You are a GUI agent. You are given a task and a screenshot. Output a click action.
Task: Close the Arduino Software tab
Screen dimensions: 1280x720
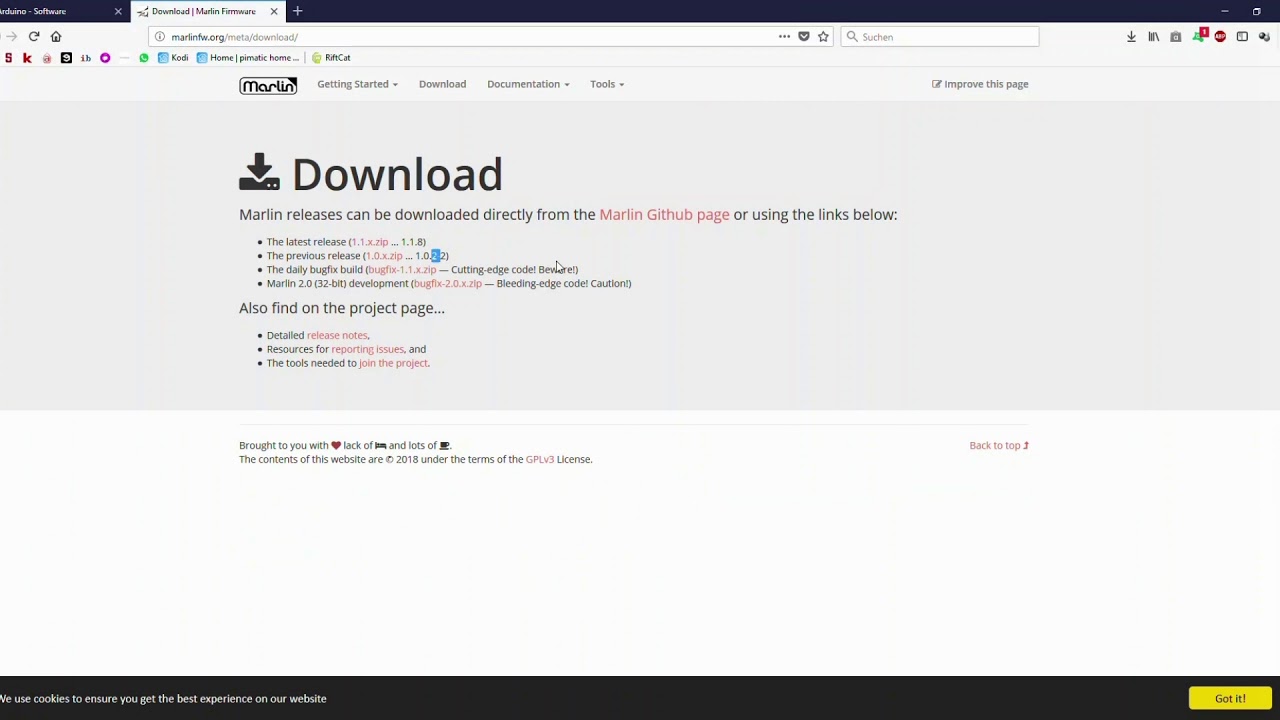tap(118, 11)
